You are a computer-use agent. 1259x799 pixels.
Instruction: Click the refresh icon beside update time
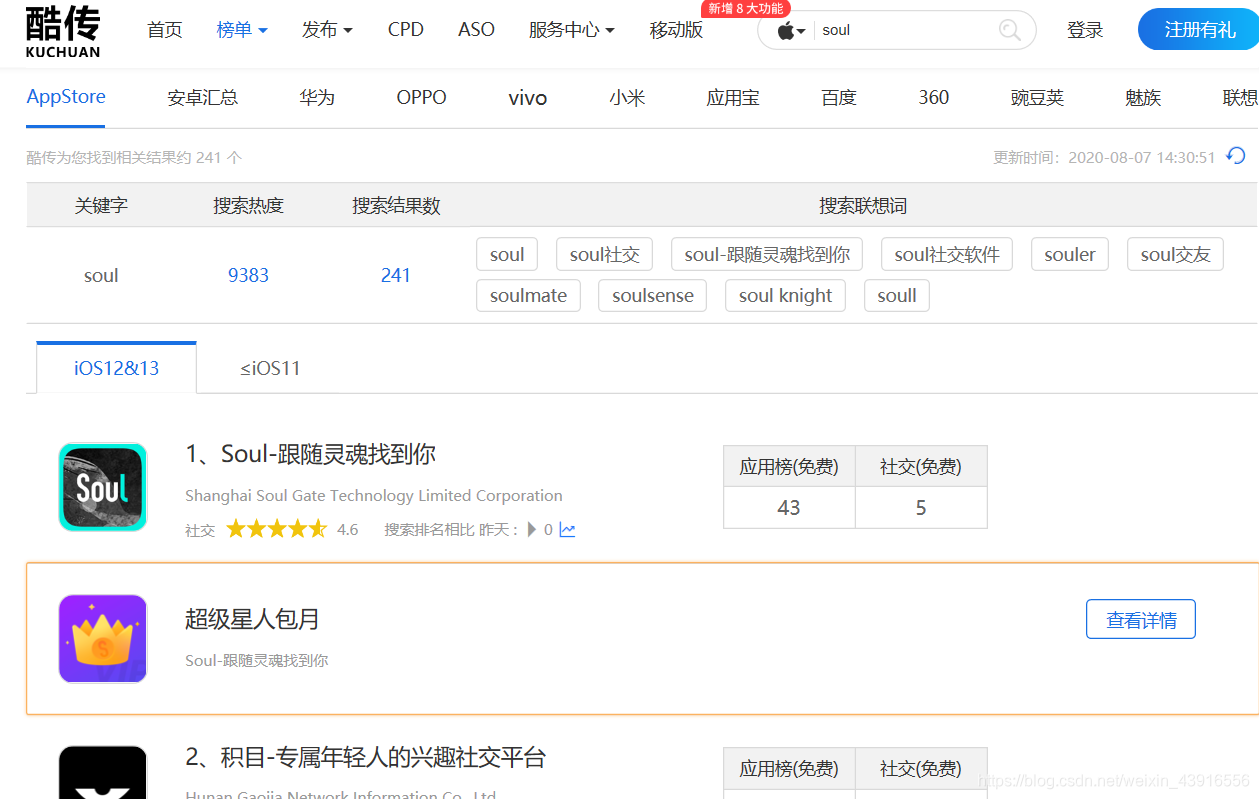click(x=1236, y=156)
